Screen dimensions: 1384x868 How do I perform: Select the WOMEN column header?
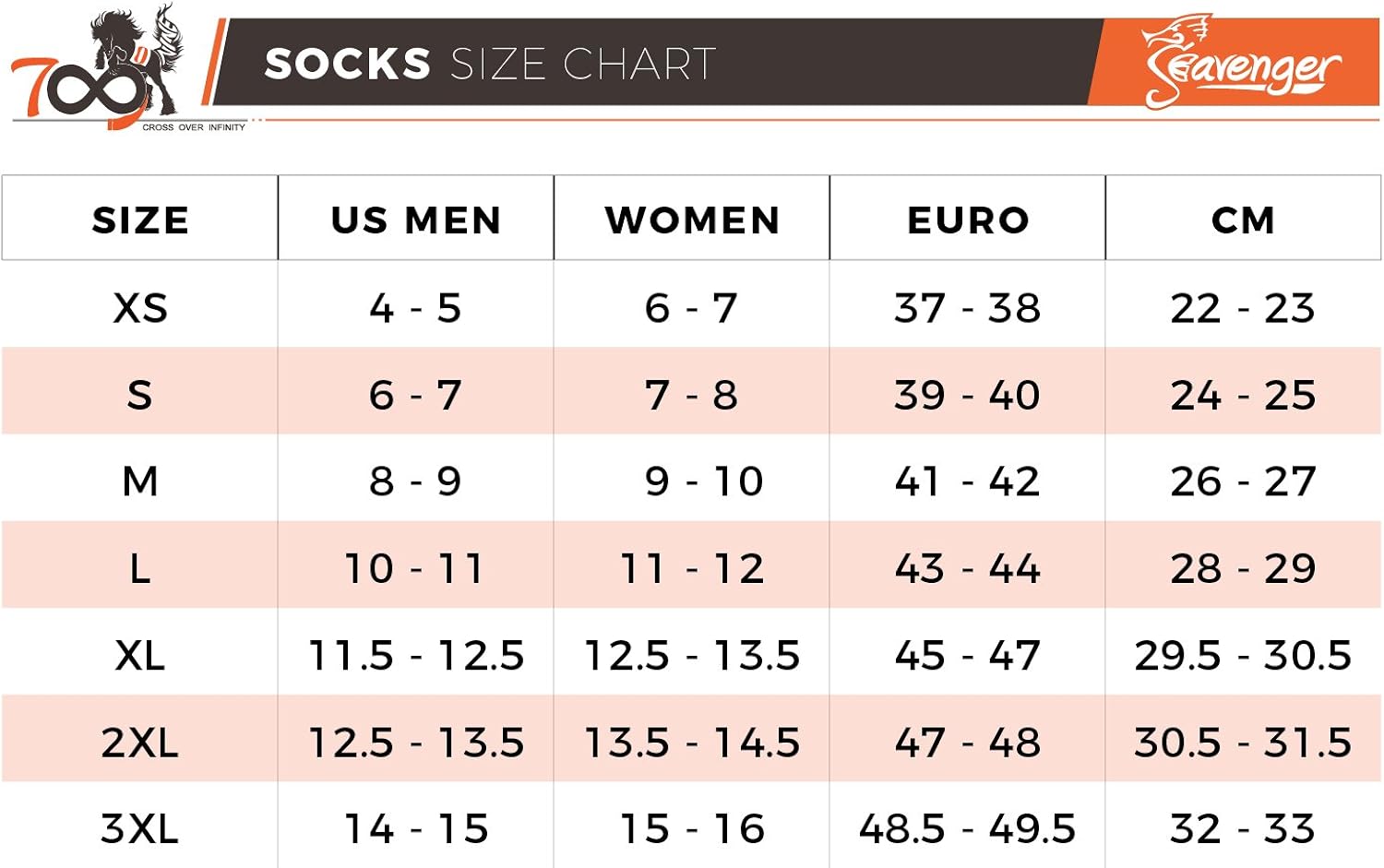[x=692, y=220]
